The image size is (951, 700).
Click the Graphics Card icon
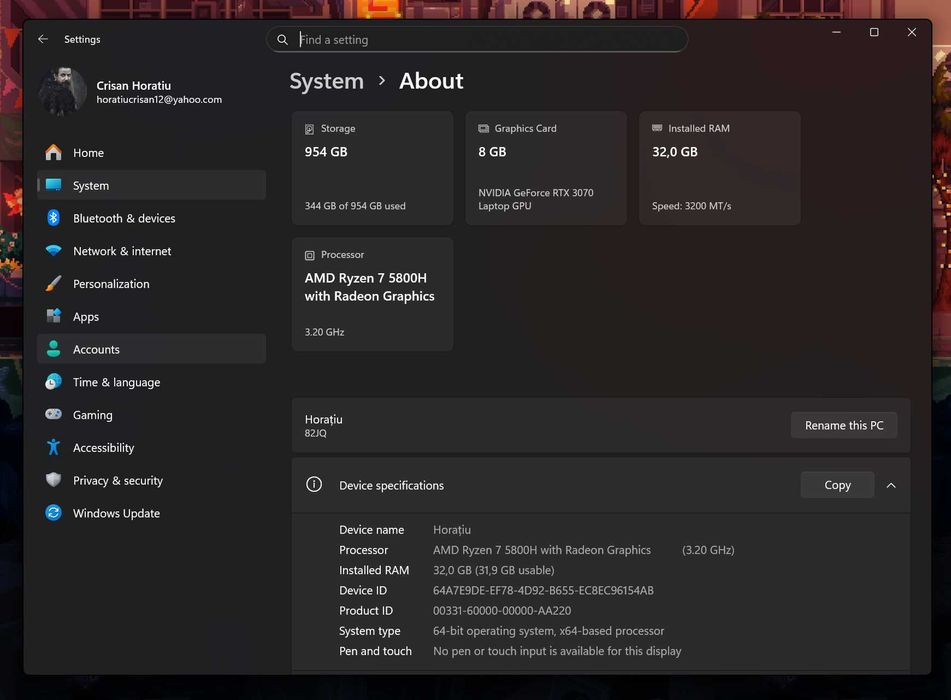[483, 129]
